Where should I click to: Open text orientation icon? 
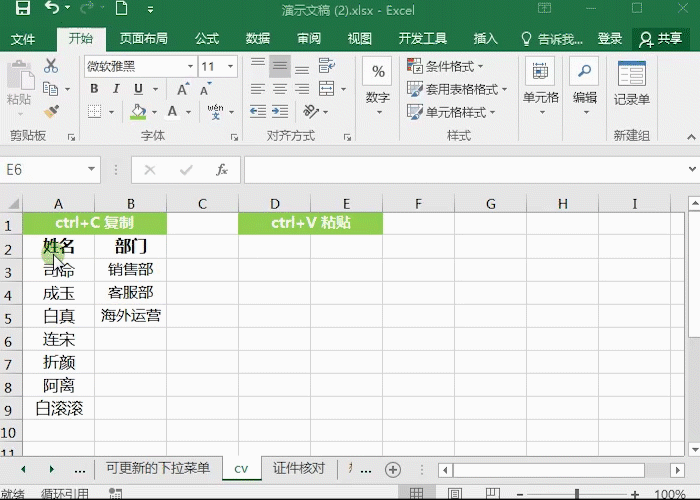(x=311, y=112)
